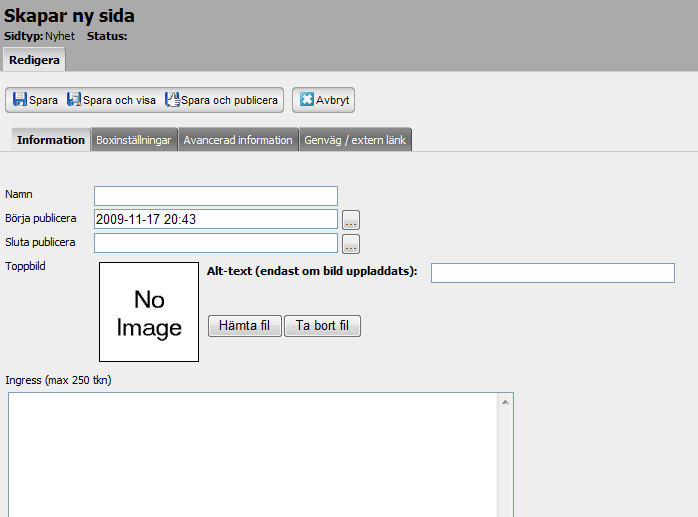Click the 'Status:' label
The height and width of the screenshot is (517, 698).
pos(107,36)
